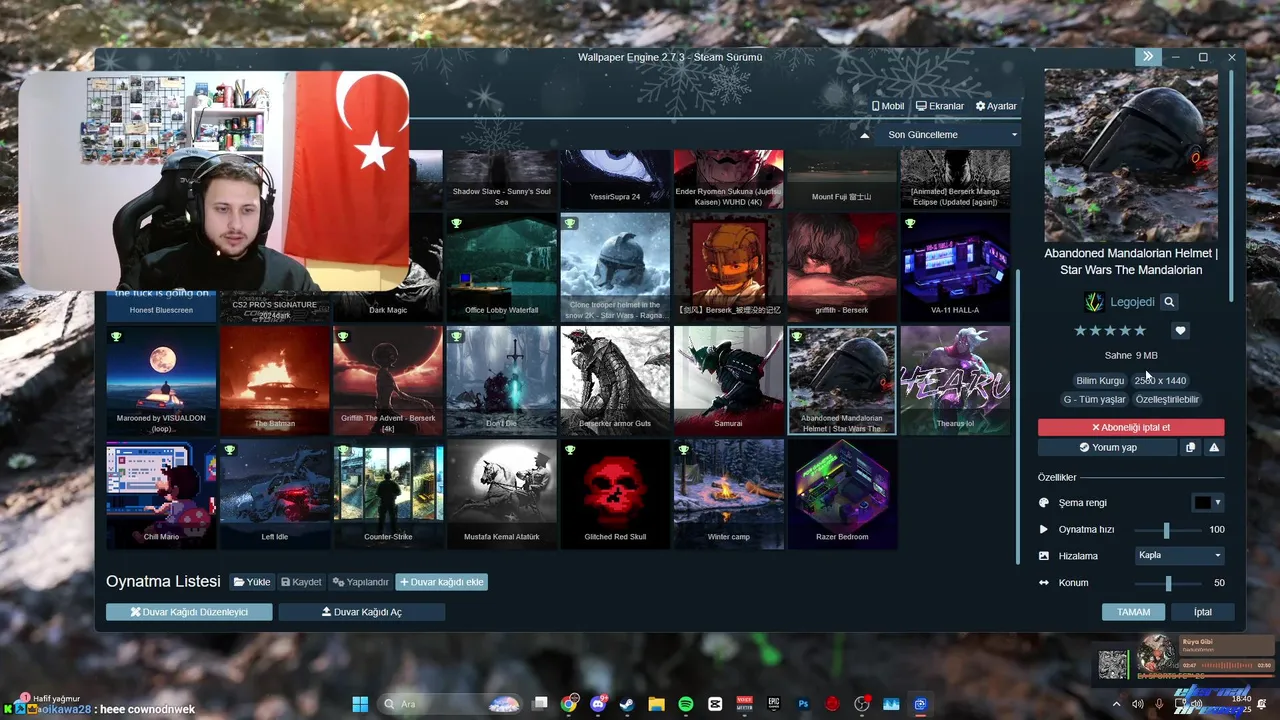Select the Chill Mario wallpaper
The image size is (1280, 720).
tap(161, 494)
